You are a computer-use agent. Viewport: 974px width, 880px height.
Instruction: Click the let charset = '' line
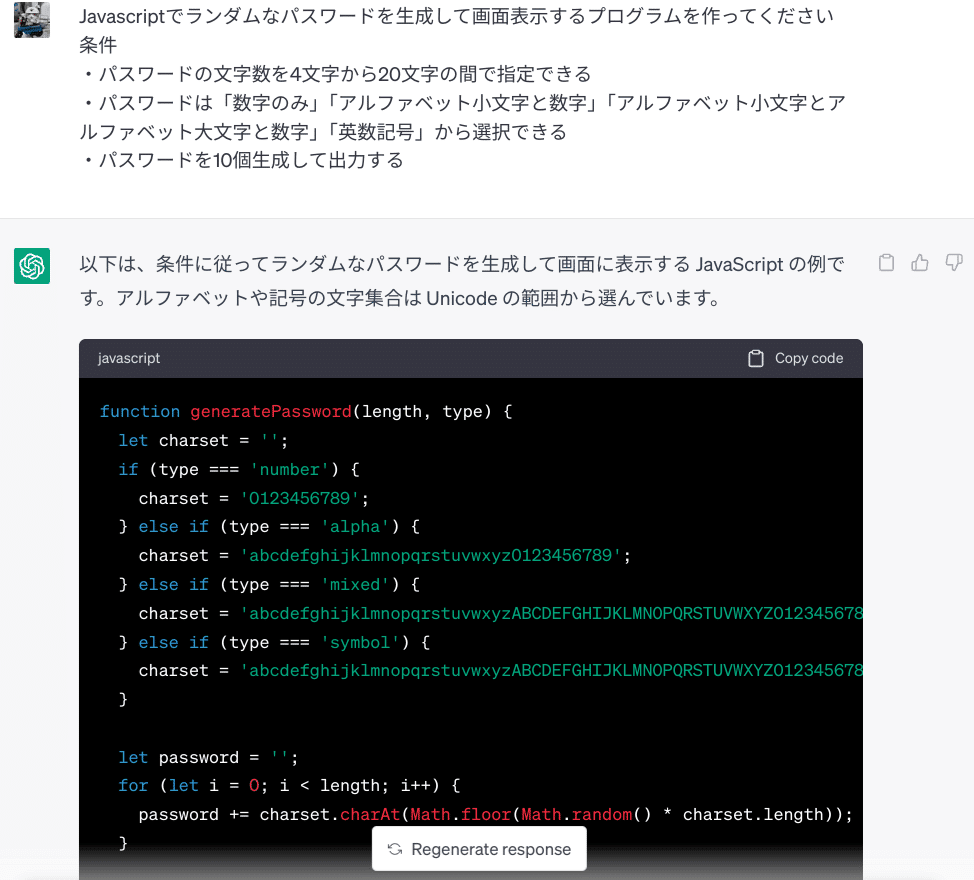[203, 441]
